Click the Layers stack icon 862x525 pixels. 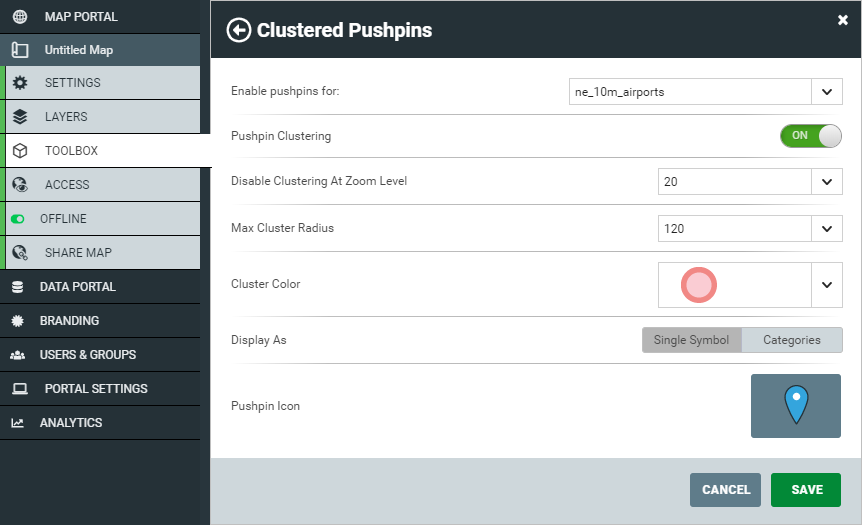click(x=20, y=117)
